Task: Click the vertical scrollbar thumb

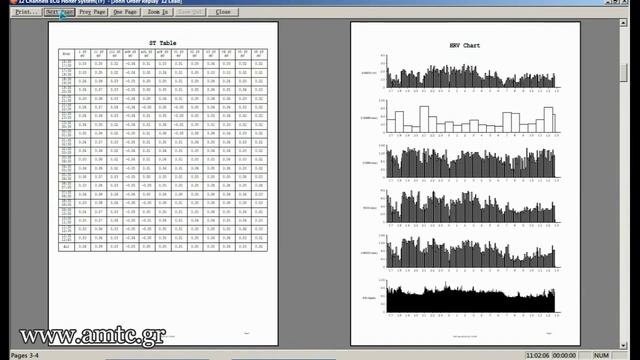Action: [x=623, y=73]
